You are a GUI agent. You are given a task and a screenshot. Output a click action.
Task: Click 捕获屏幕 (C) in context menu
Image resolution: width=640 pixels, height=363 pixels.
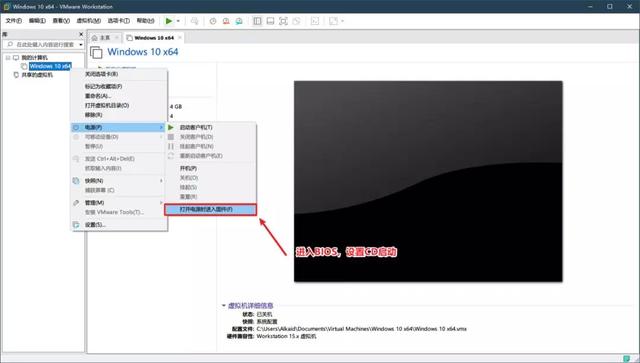pos(119,190)
